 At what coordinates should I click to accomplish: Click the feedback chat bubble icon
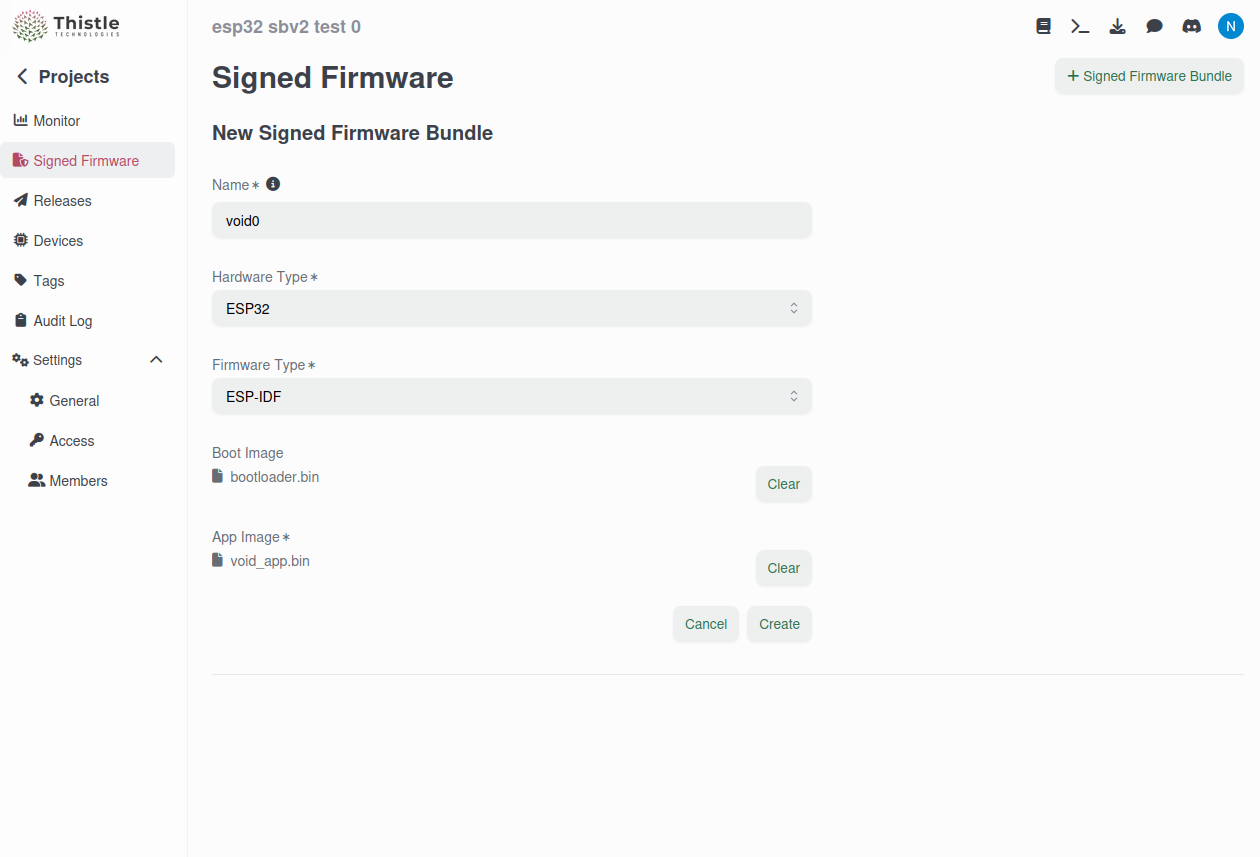click(x=1154, y=26)
